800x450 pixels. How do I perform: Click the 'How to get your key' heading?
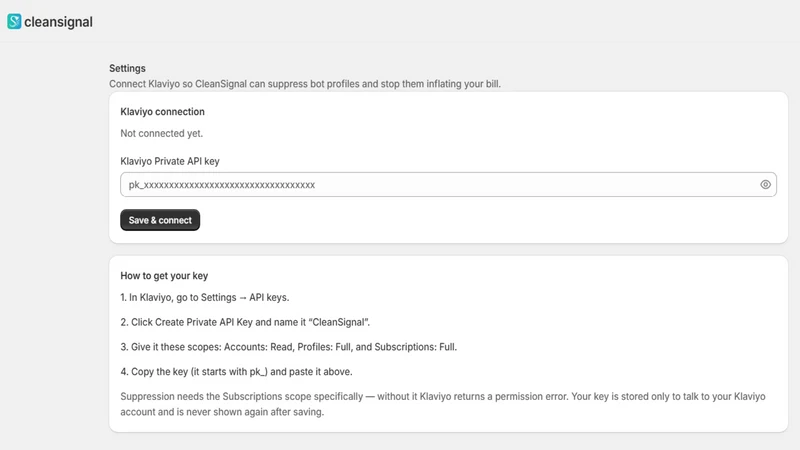(x=164, y=276)
